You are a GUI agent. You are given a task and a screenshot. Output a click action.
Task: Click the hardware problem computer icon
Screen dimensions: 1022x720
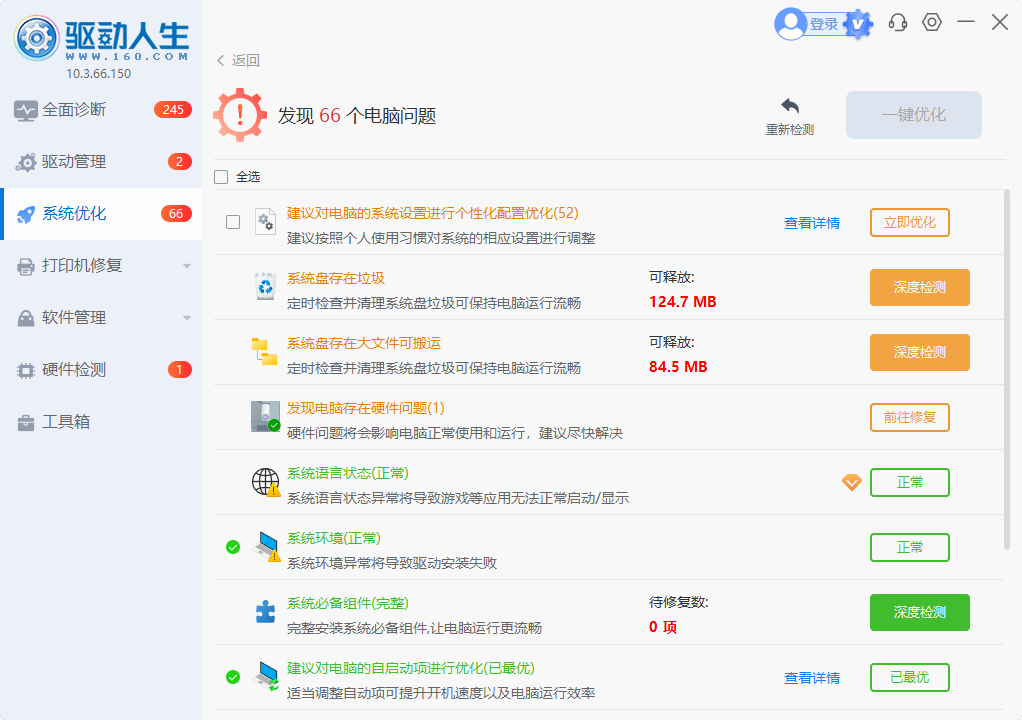pos(265,416)
